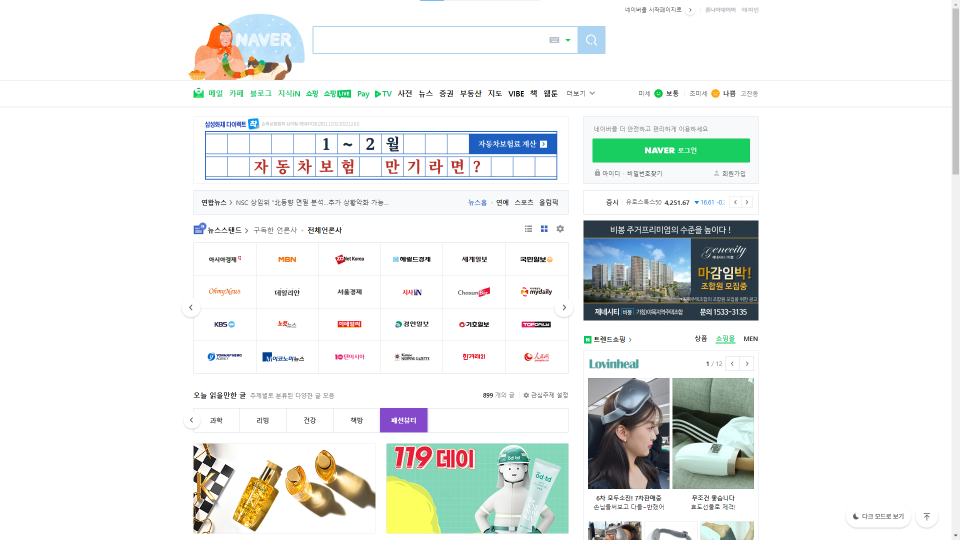Switch to 전체언론사 tab
960x540 pixels.
pos(324,230)
